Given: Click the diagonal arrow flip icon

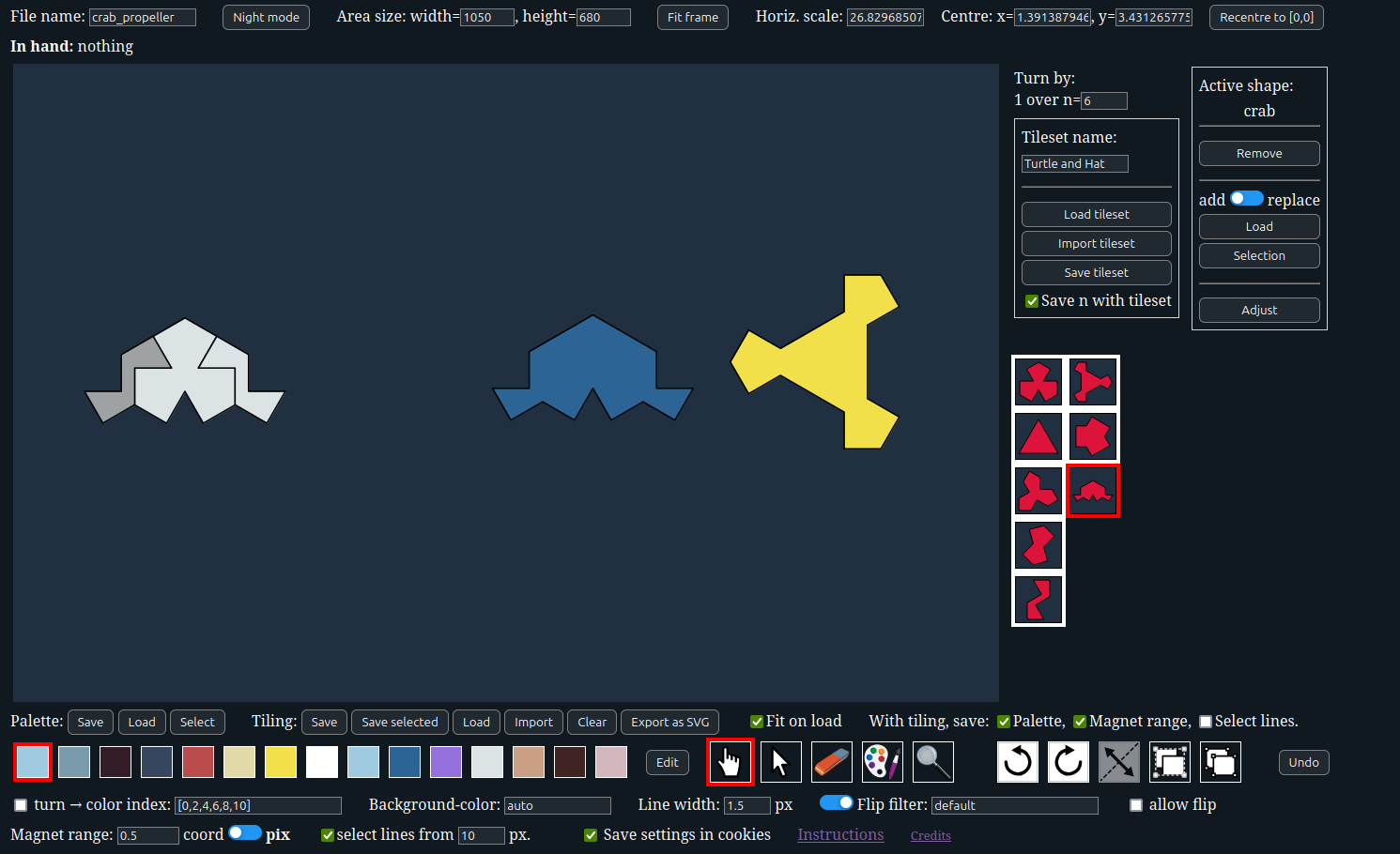Looking at the screenshot, I should [1119, 762].
